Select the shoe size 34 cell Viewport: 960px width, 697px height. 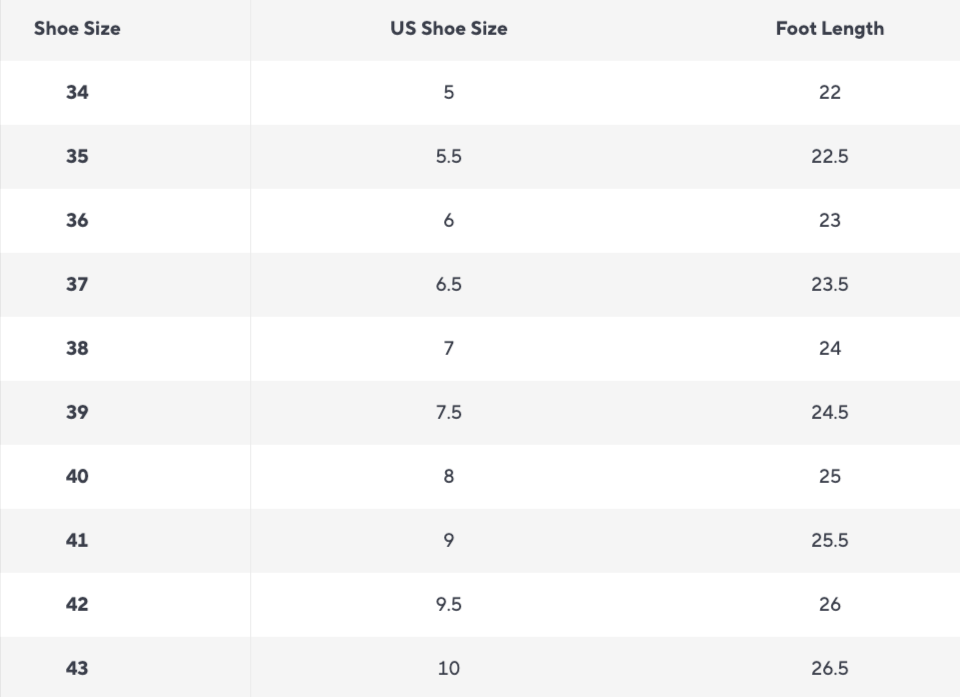tap(77, 93)
